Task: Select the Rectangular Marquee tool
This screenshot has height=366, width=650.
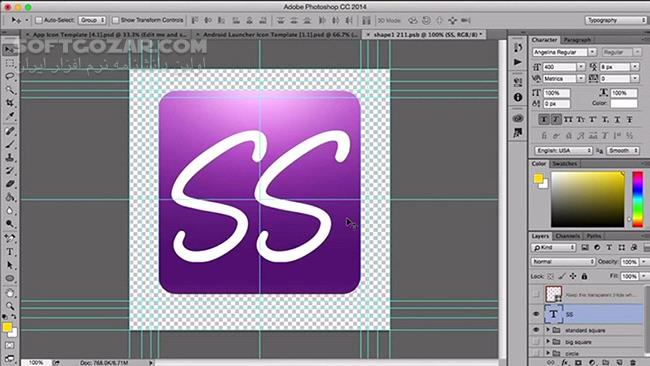Action: pyautogui.click(x=10, y=63)
